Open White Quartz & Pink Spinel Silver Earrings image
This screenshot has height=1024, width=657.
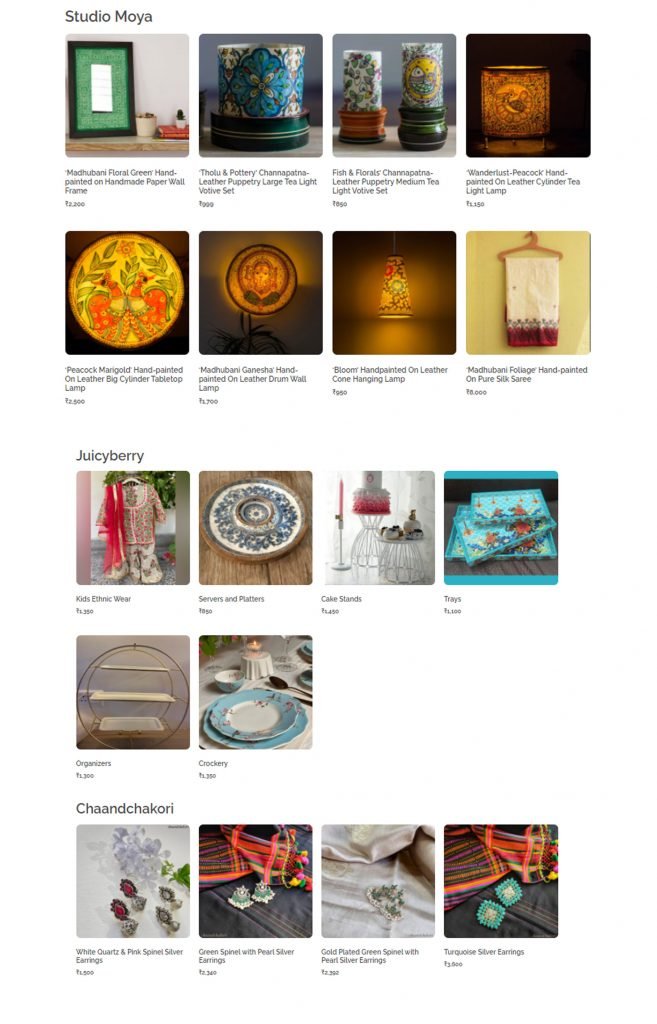[x=133, y=881]
